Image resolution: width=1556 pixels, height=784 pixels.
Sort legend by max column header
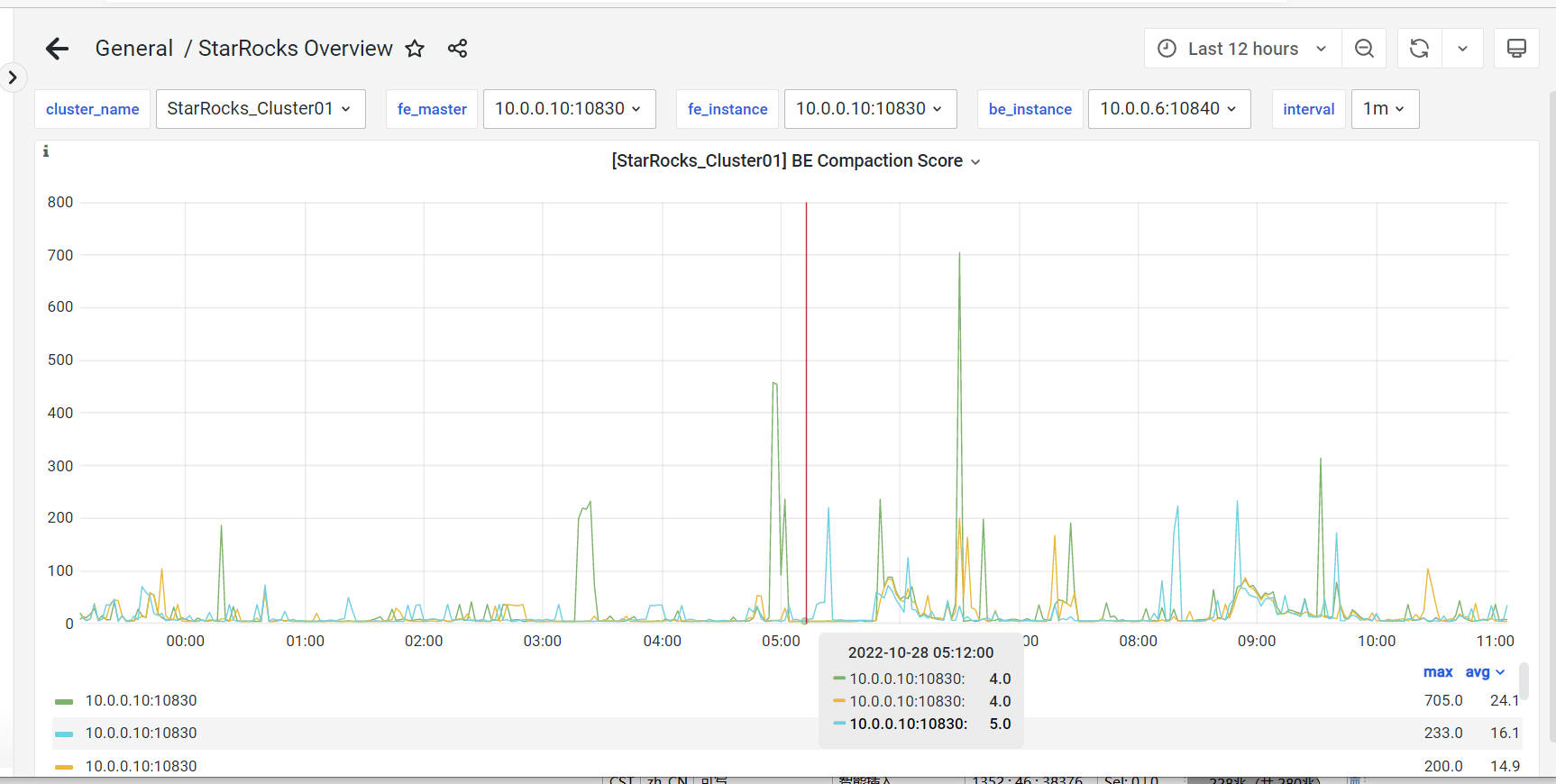click(1437, 672)
